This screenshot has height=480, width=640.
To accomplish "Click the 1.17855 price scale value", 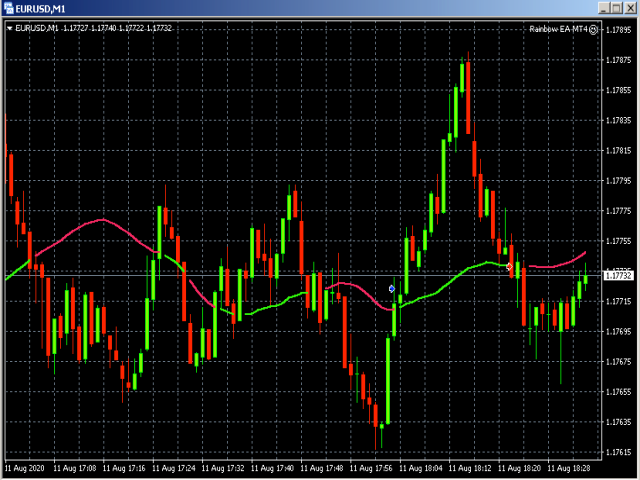I will pos(618,90).
